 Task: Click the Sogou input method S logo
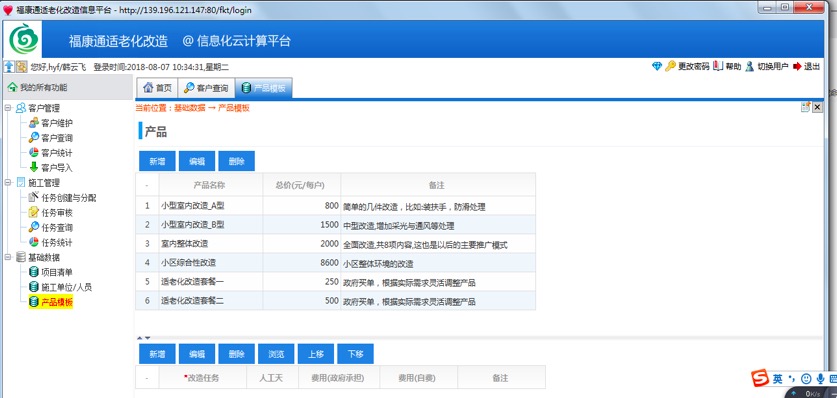point(761,378)
